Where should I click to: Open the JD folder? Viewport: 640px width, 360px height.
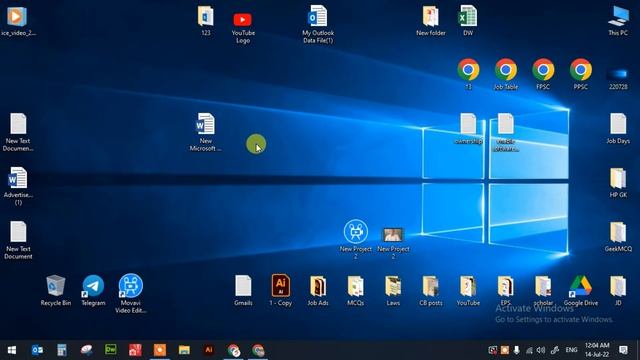618,286
